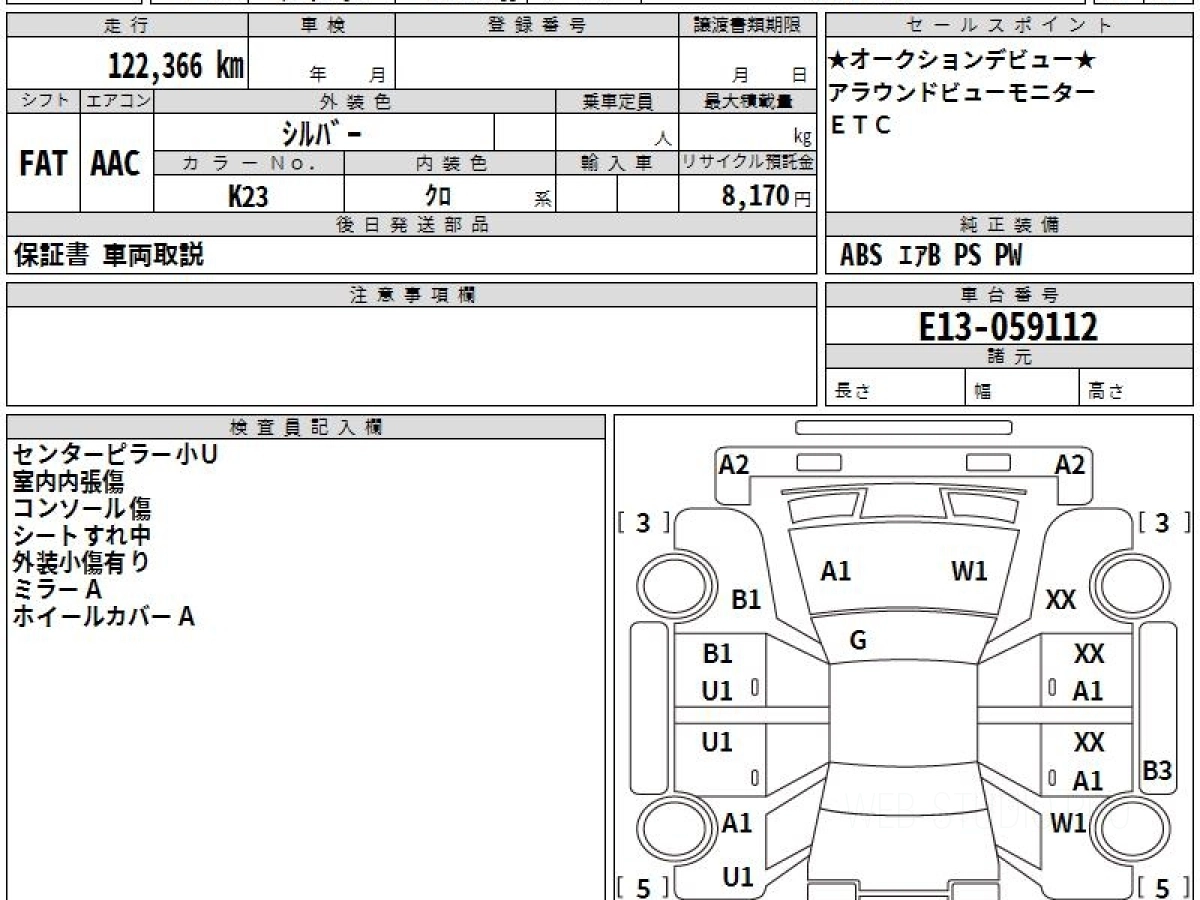
Task: Click the 内装色 header cell
Action: (x=450, y=163)
